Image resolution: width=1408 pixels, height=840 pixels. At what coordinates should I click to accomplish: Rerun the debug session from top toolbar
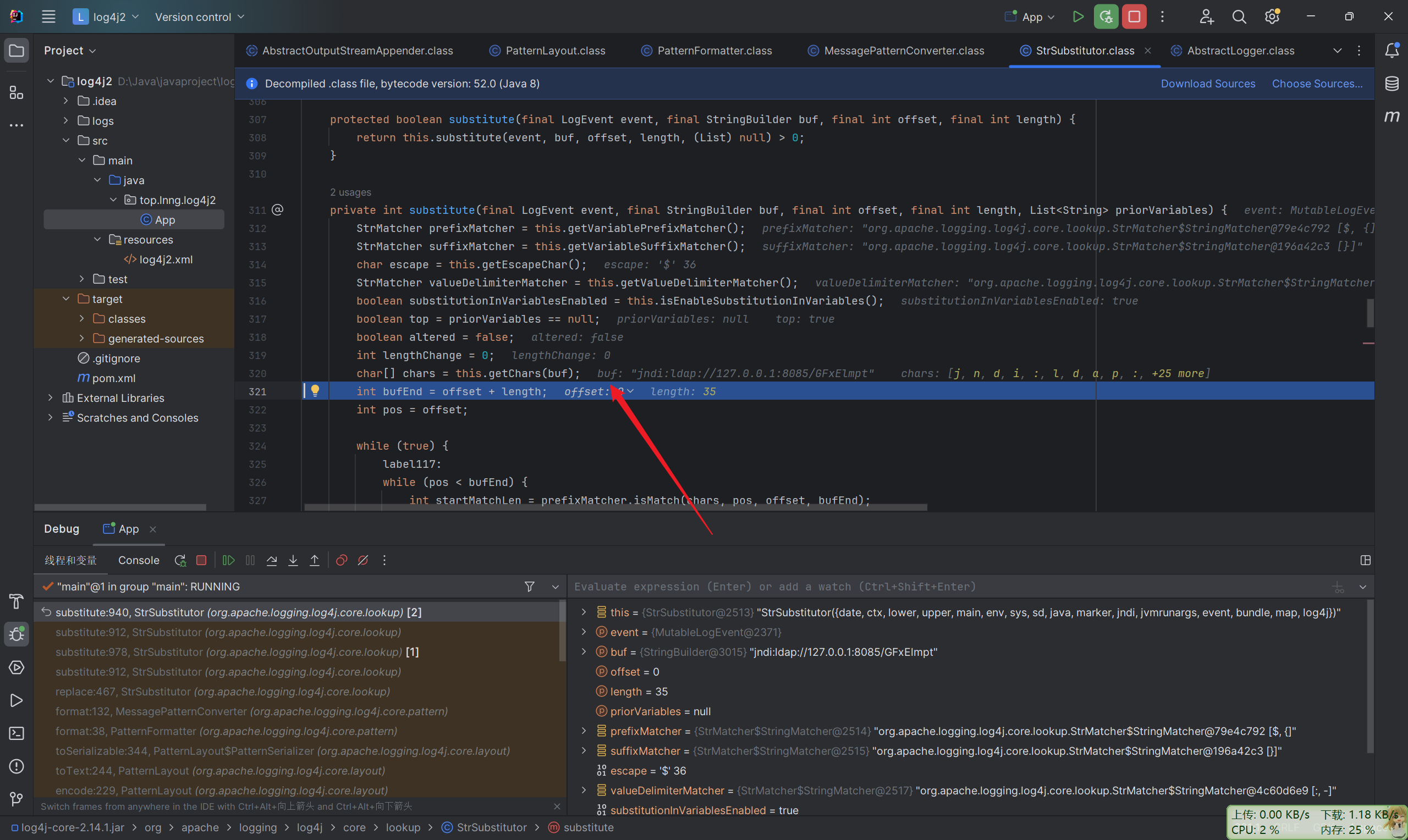pos(1105,16)
